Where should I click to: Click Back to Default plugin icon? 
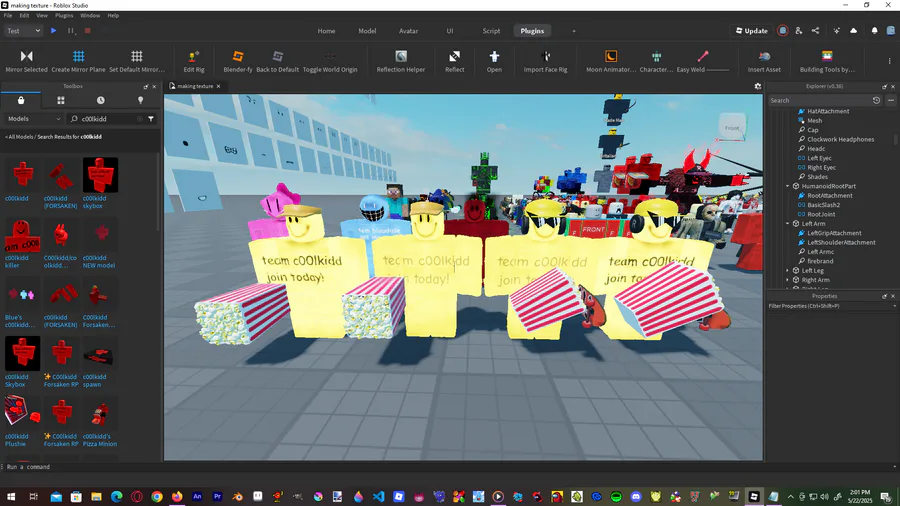pos(278,56)
